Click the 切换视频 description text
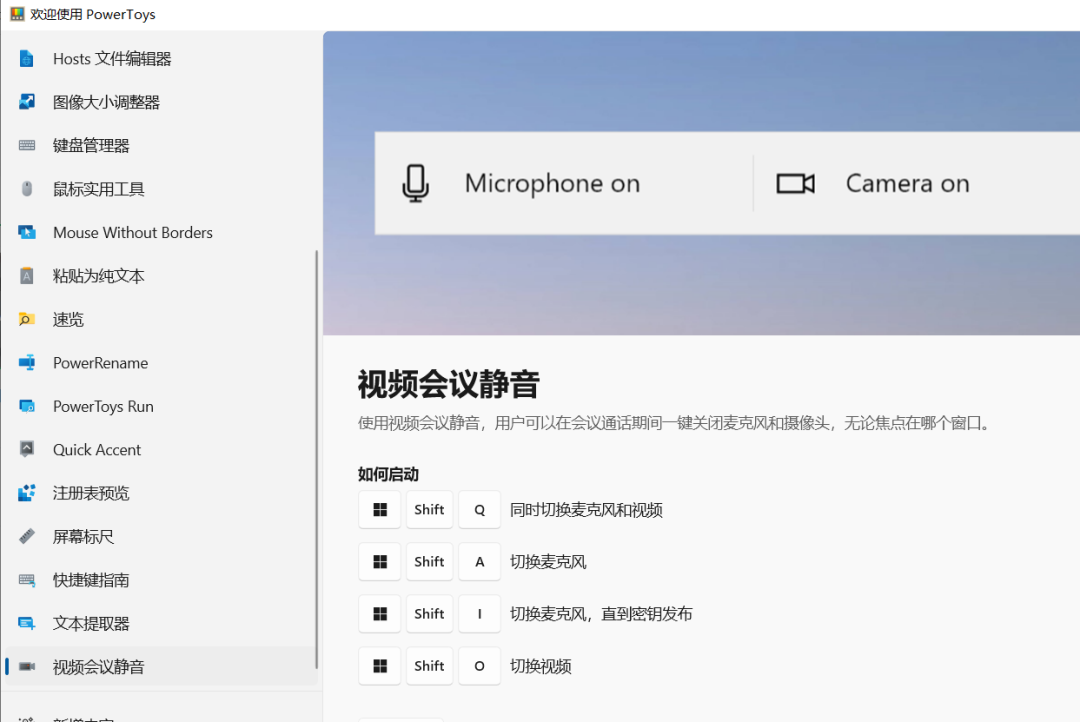 541,666
